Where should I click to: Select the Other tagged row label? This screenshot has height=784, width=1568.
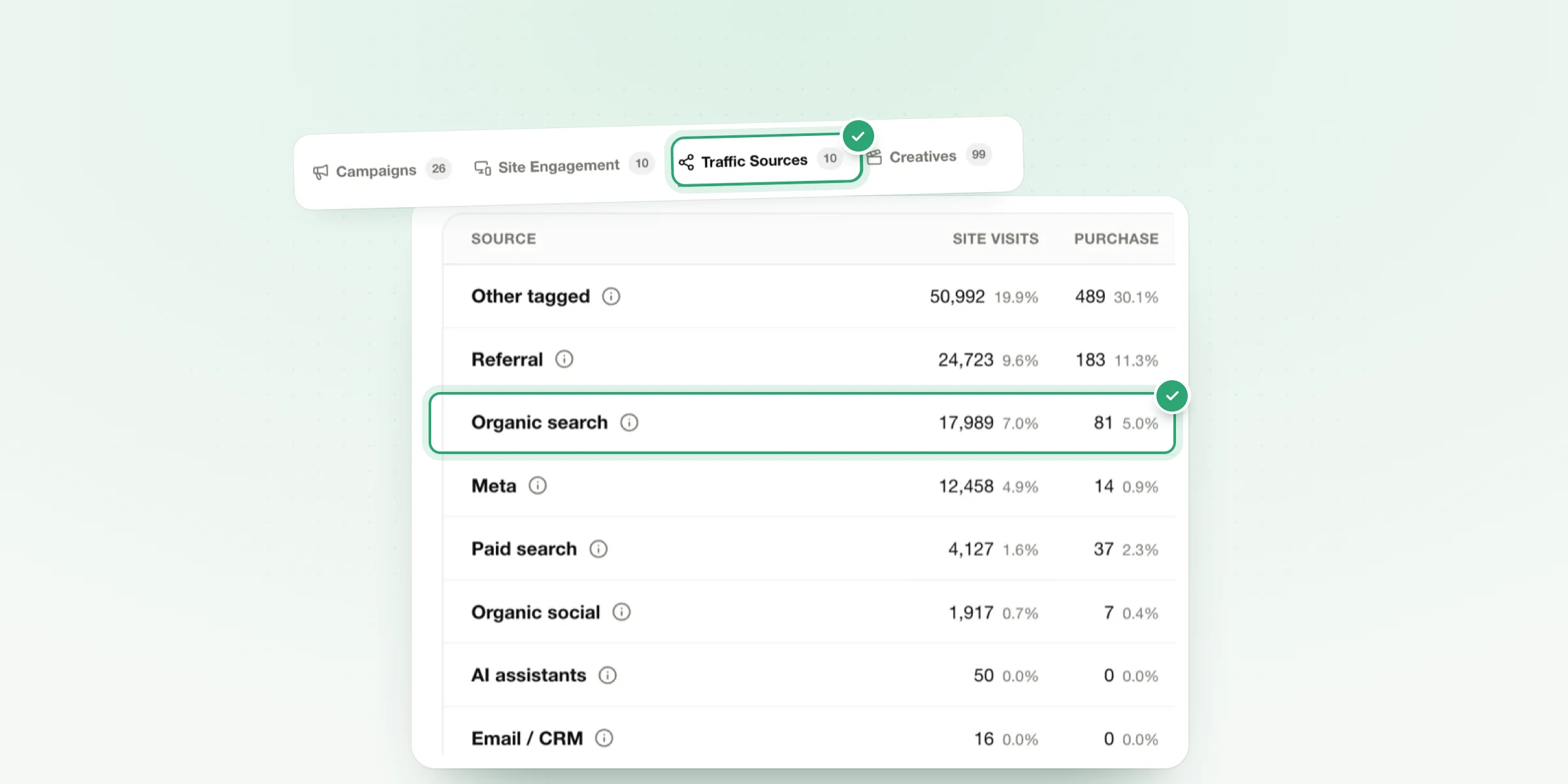click(531, 297)
